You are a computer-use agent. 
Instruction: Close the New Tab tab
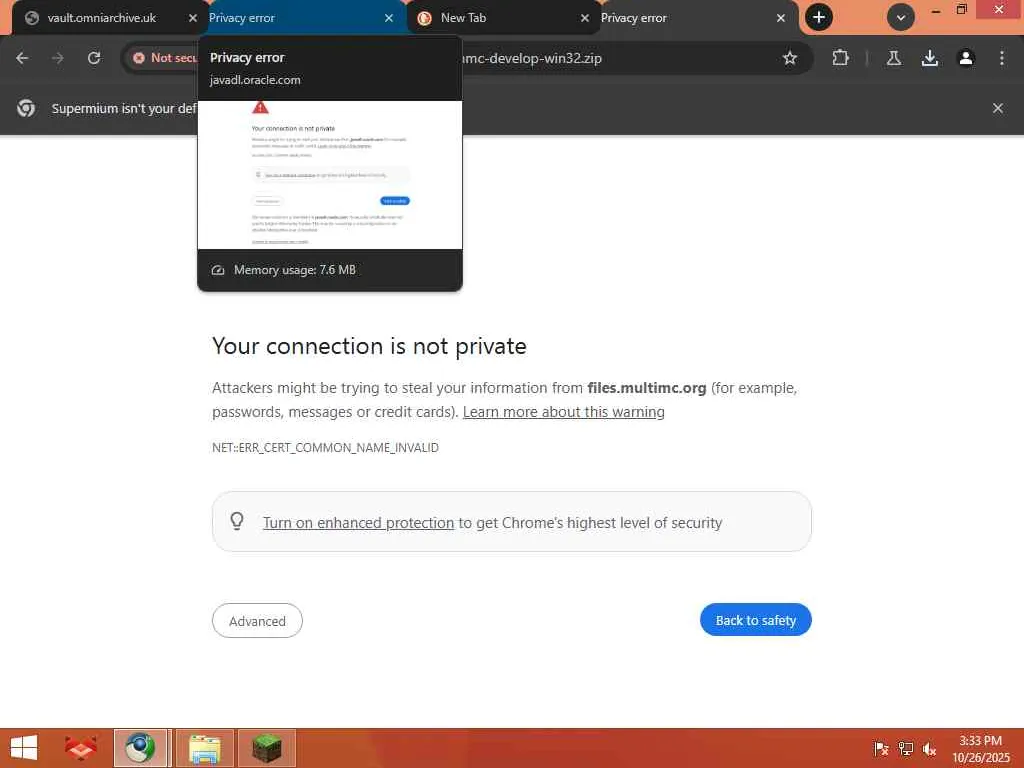click(x=584, y=18)
